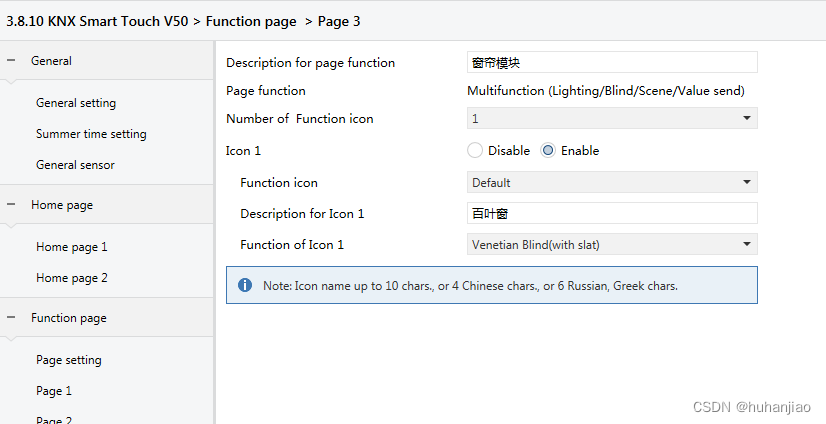Select the Enable radio button for Icon 1

coord(548,151)
